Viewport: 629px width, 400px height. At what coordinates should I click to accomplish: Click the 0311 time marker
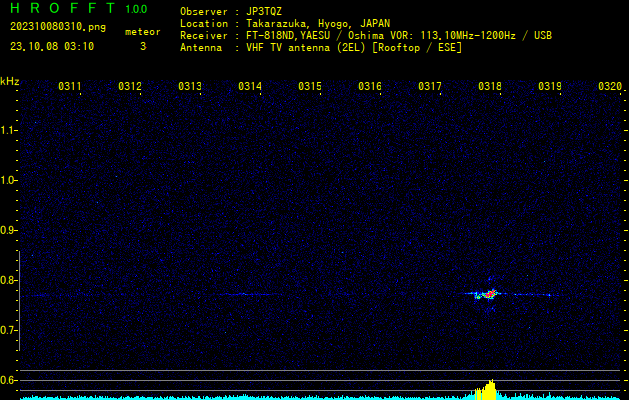coord(70,87)
